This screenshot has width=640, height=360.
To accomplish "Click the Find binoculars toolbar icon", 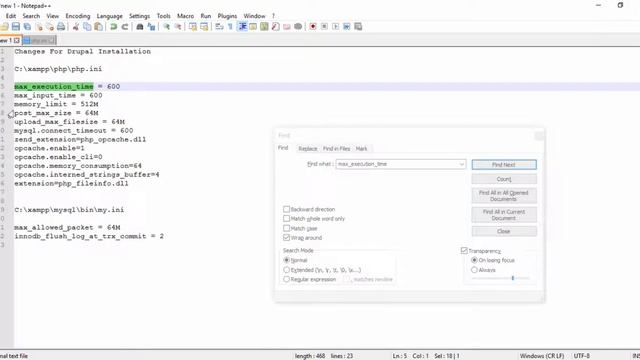I will pos(140,27).
